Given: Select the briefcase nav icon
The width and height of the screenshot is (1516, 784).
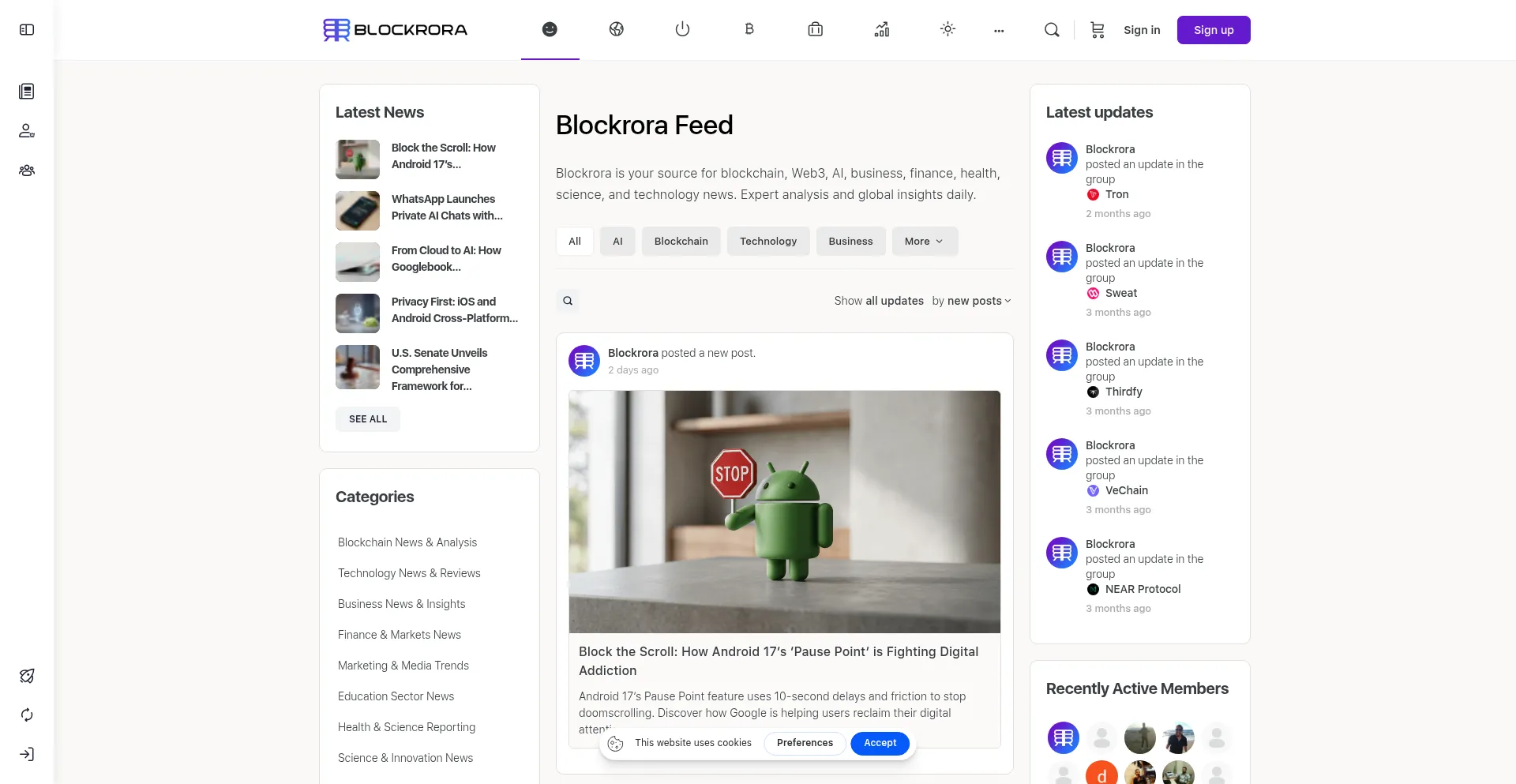Looking at the screenshot, I should [x=816, y=29].
